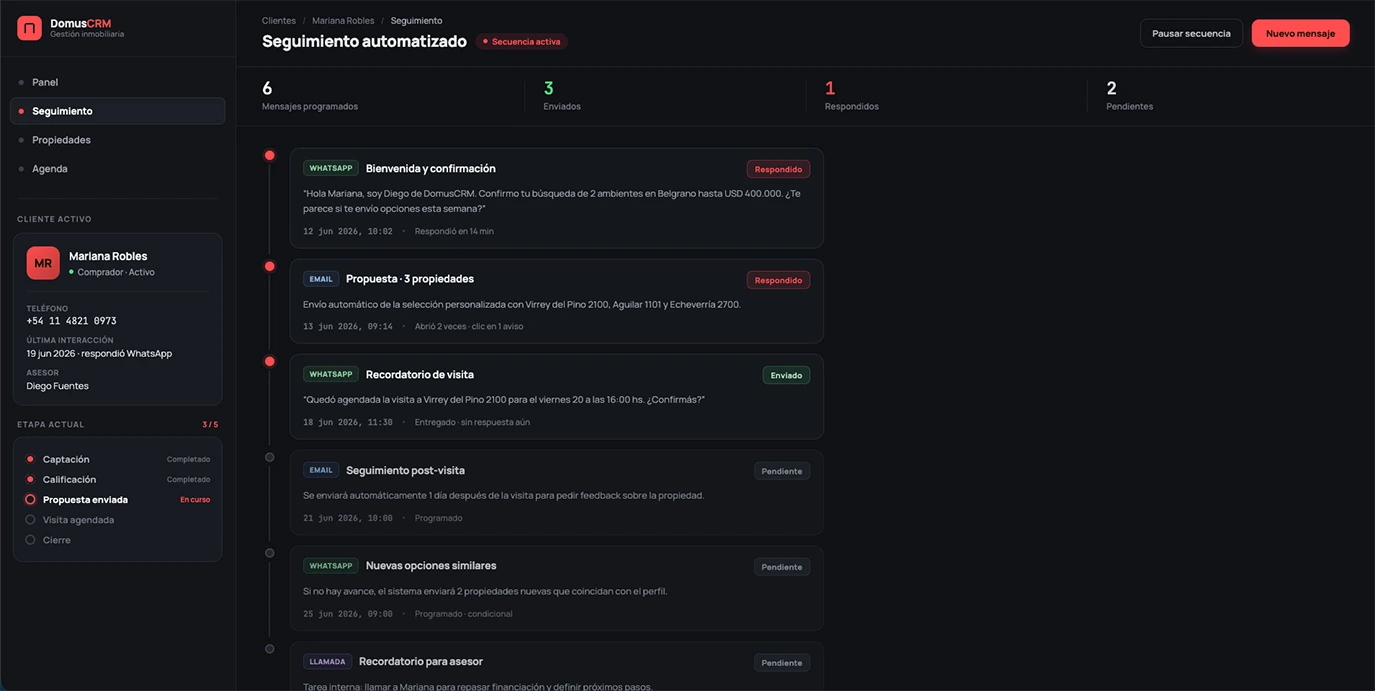Click the Respondió en 14 min note
Screen dimensions: 1375x691
(x=454, y=231)
